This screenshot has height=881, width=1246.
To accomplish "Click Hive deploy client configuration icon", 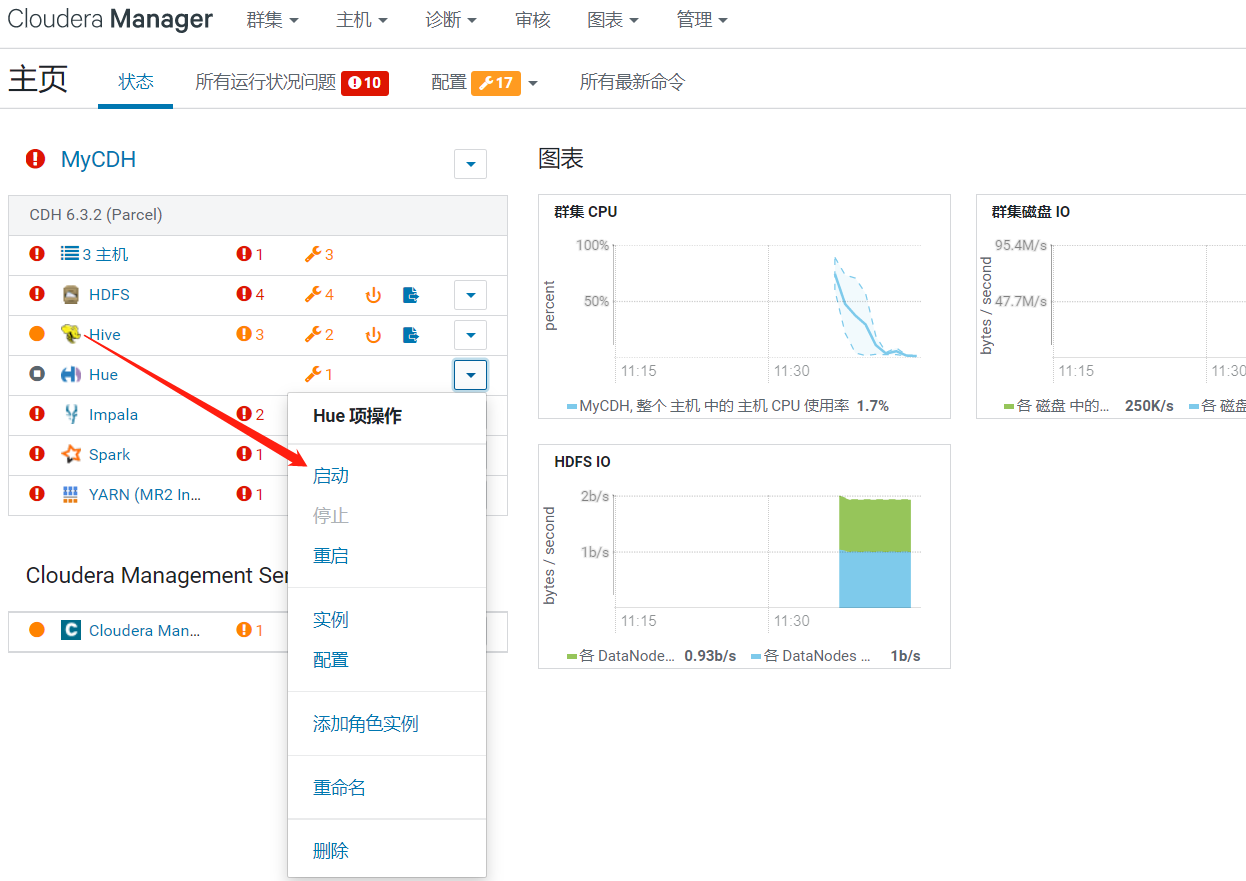I will [x=411, y=335].
